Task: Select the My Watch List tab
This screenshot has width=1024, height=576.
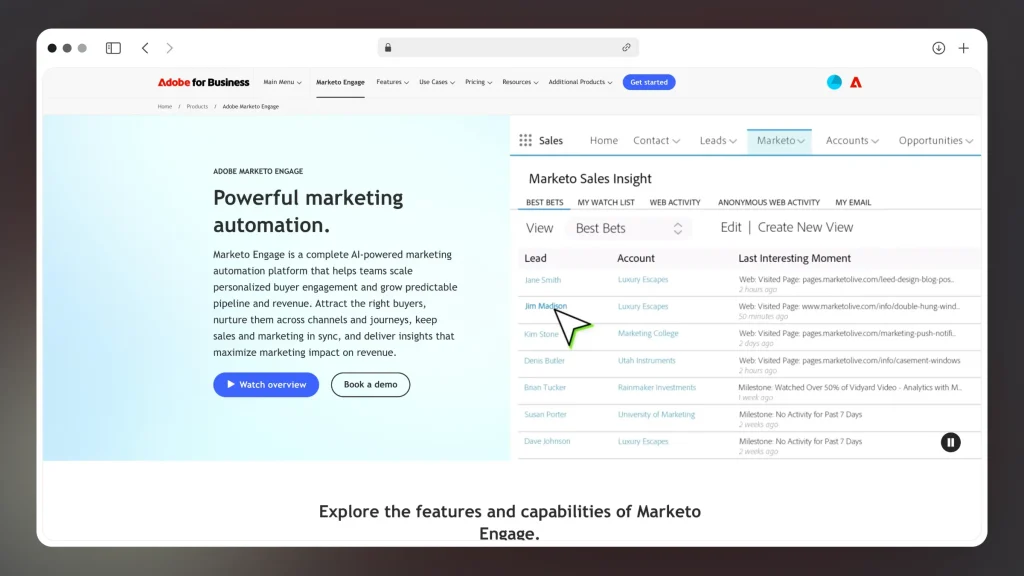Action: tap(605, 201)
